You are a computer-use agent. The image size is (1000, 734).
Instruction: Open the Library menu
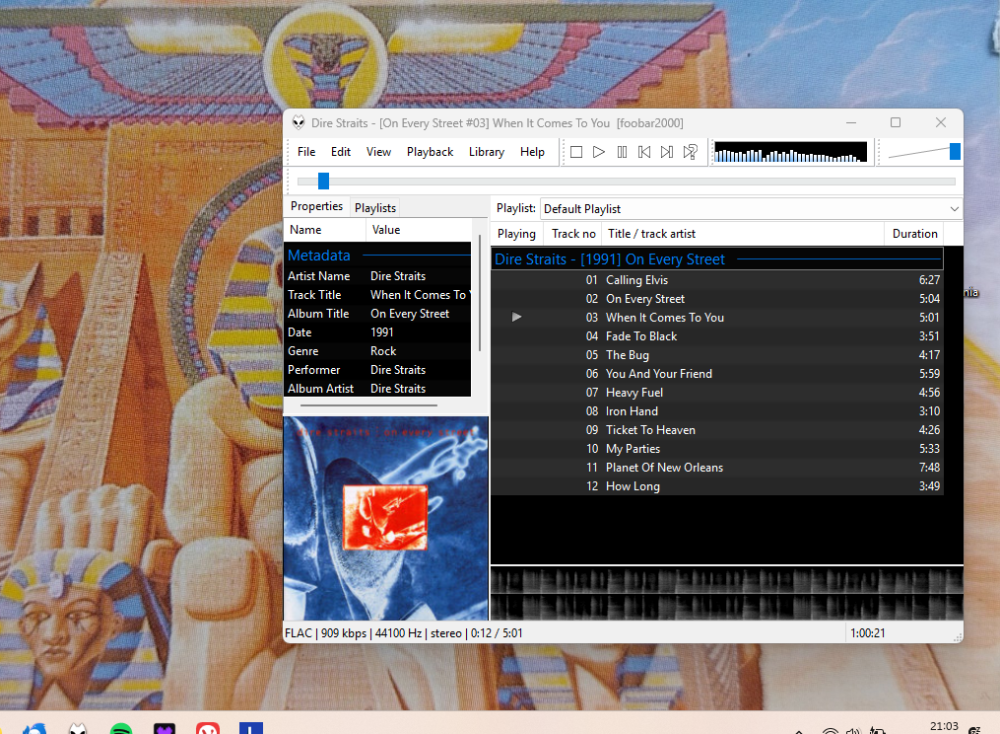pos(486,152)
